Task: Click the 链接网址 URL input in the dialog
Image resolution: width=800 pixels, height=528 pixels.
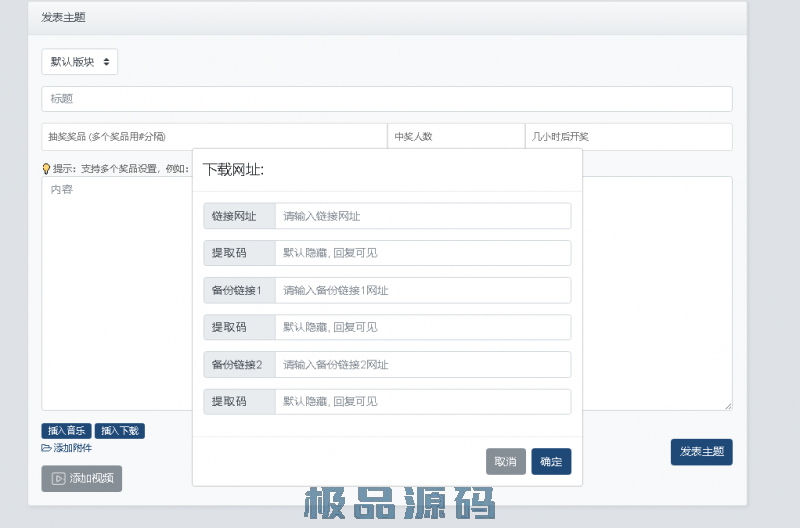Action: [422, 216]
